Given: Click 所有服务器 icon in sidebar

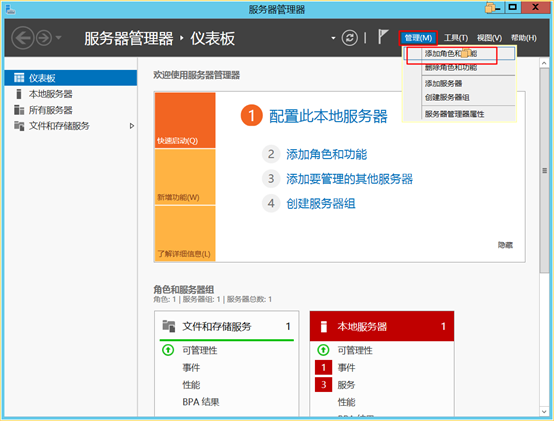Looking at the screenshot, I should (x=19, y=110).
